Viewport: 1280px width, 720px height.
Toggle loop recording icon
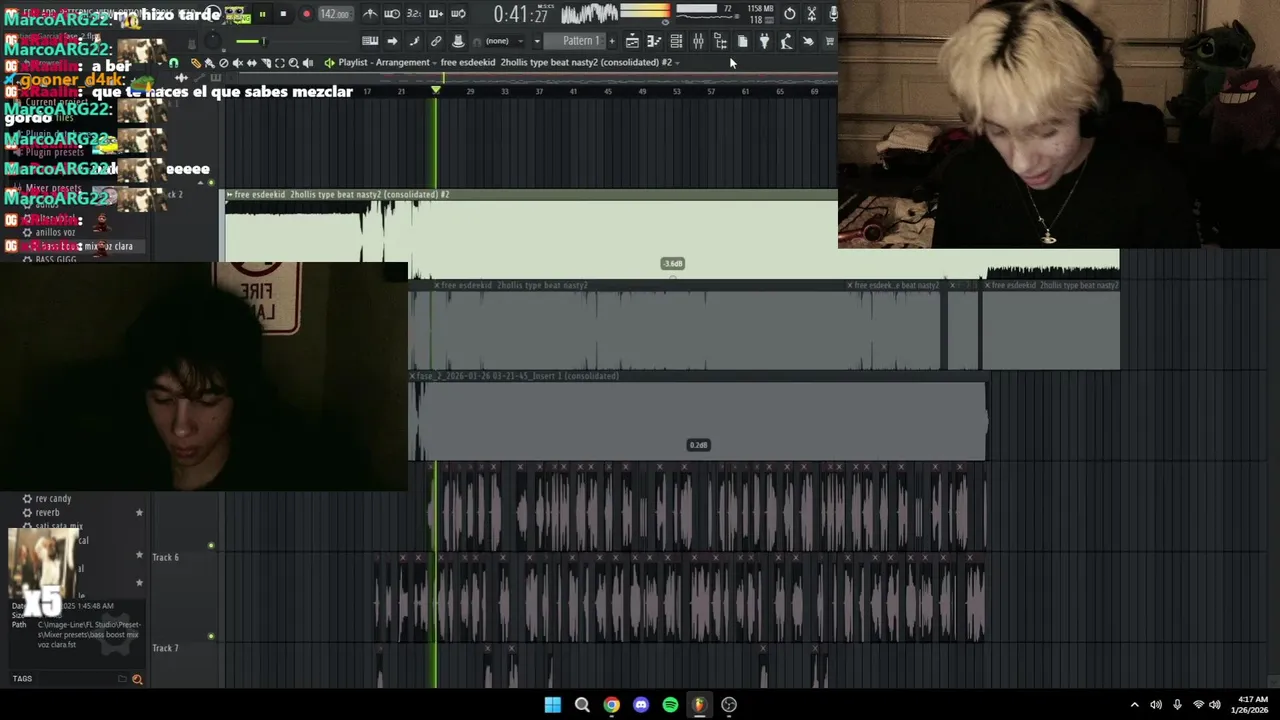pyautogui.click(x=458, y=14)
